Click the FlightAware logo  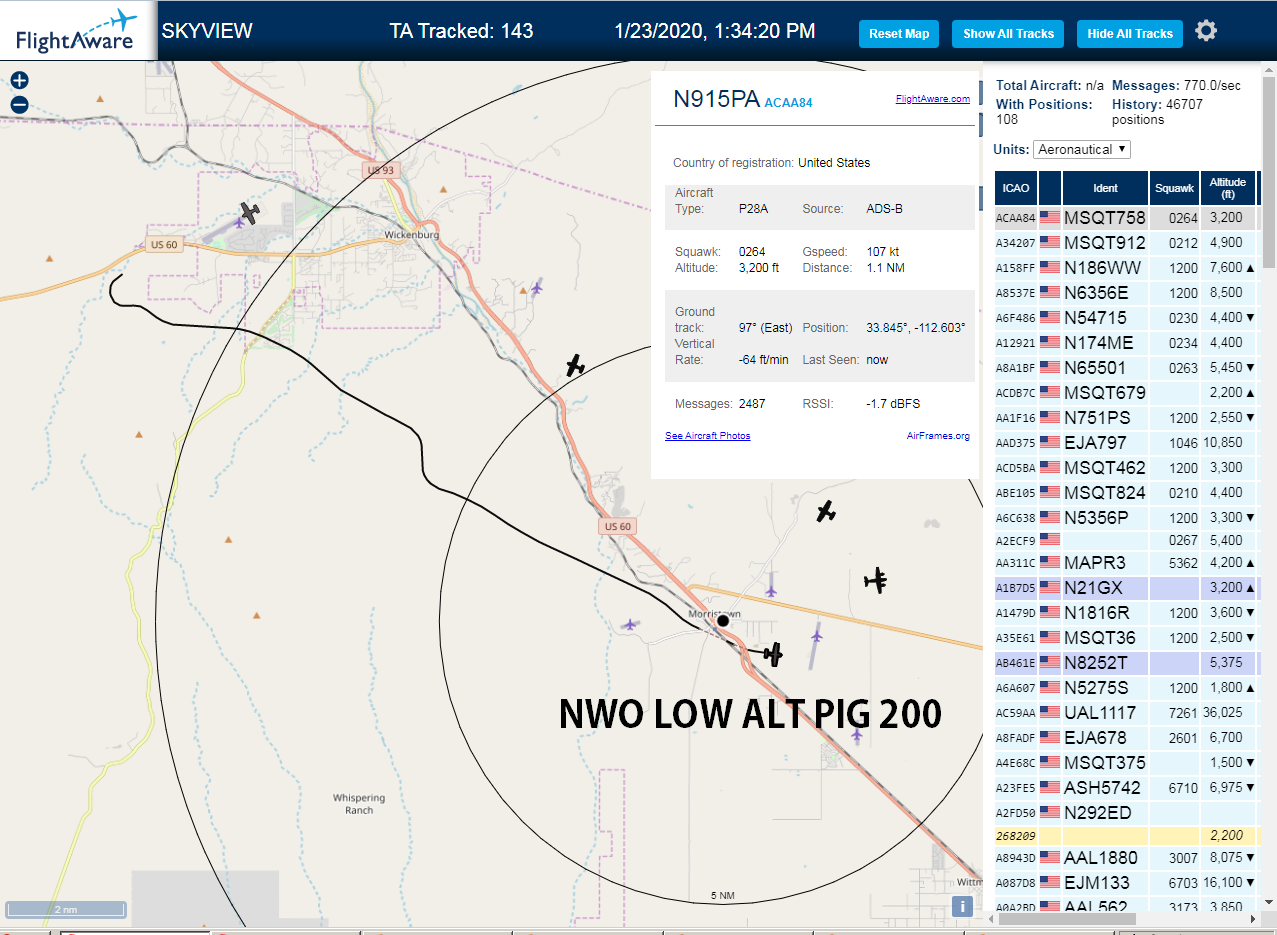click(77, 31)
